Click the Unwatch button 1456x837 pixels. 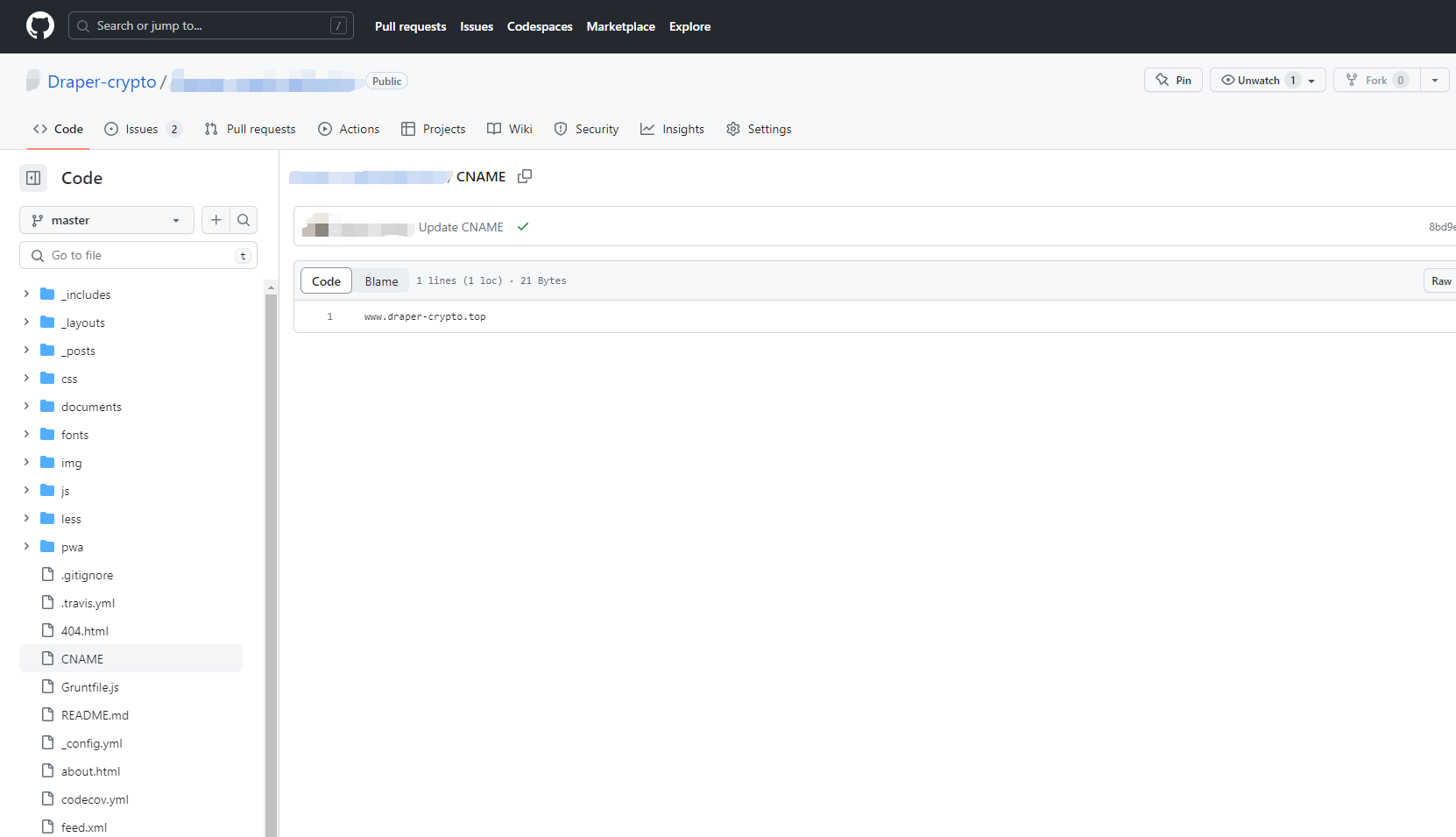tap(1258, 80)
